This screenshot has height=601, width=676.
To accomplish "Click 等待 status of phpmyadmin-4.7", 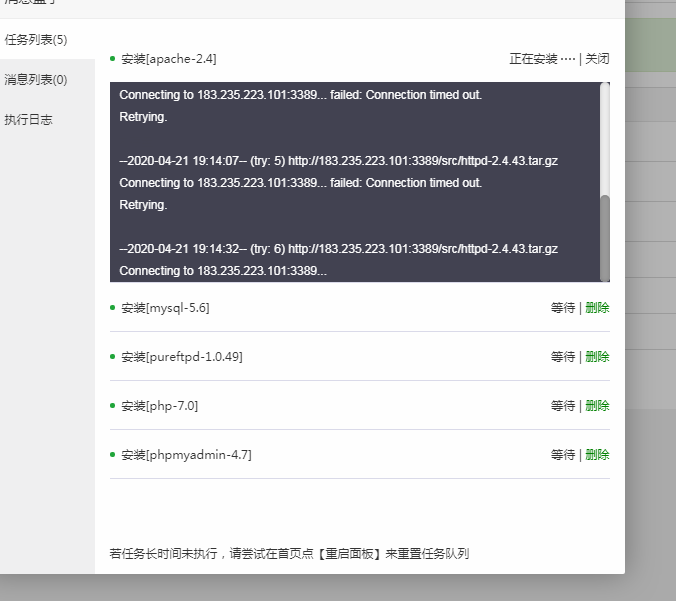I will (563, 455).
